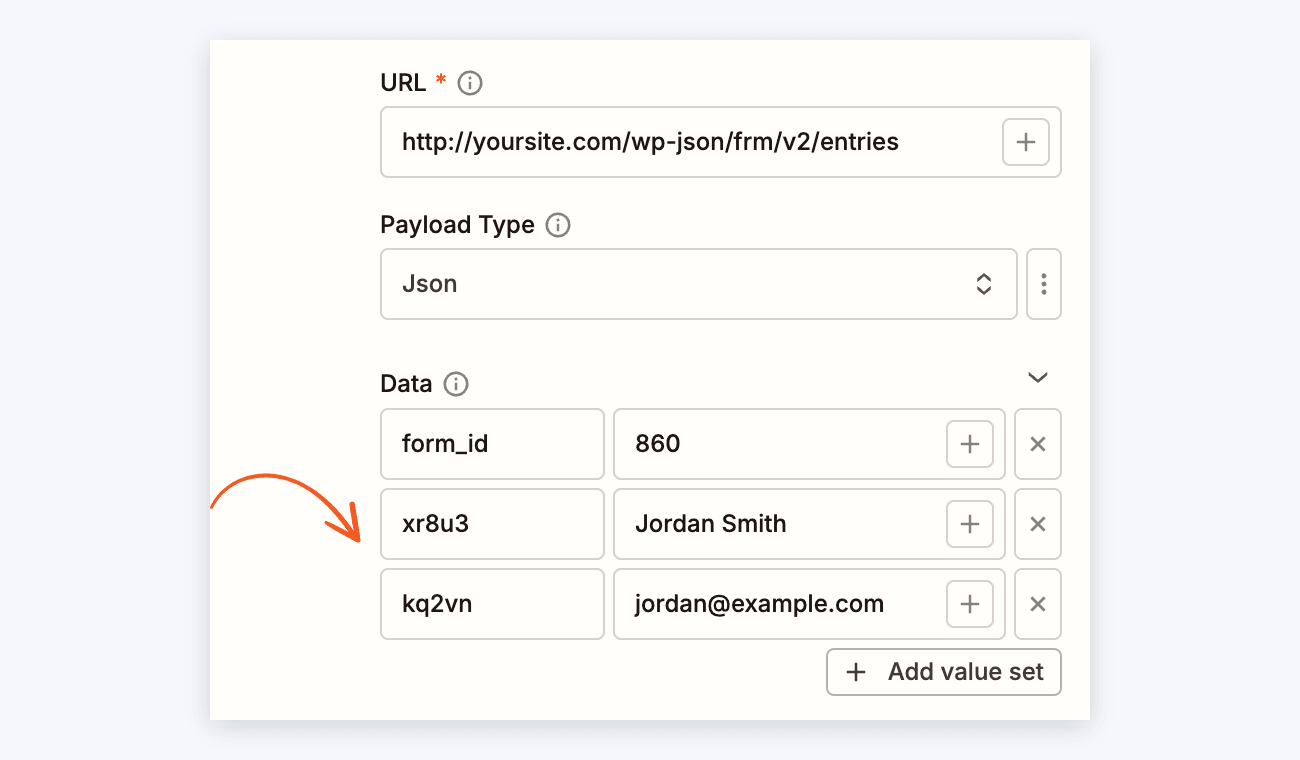Click the URL label text
Screen dimensions: 1300x760
(404, 83)
